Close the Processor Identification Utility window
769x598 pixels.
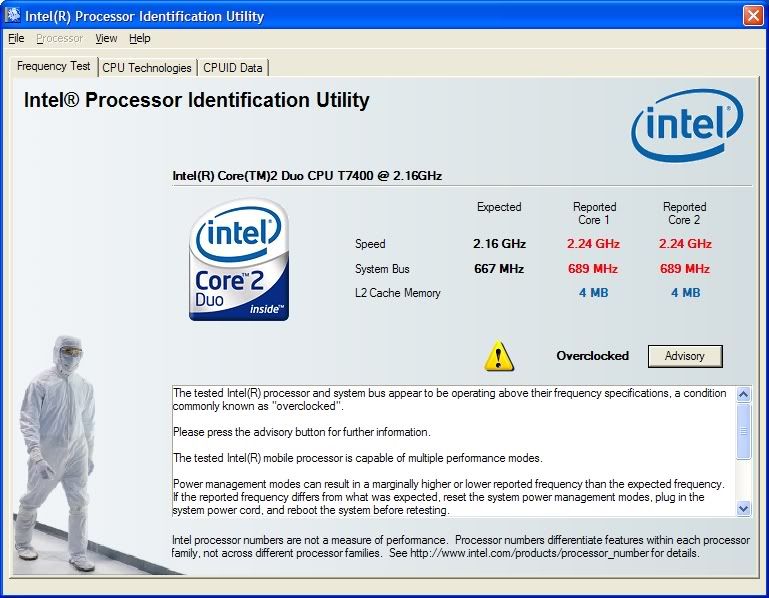(753, 16)
